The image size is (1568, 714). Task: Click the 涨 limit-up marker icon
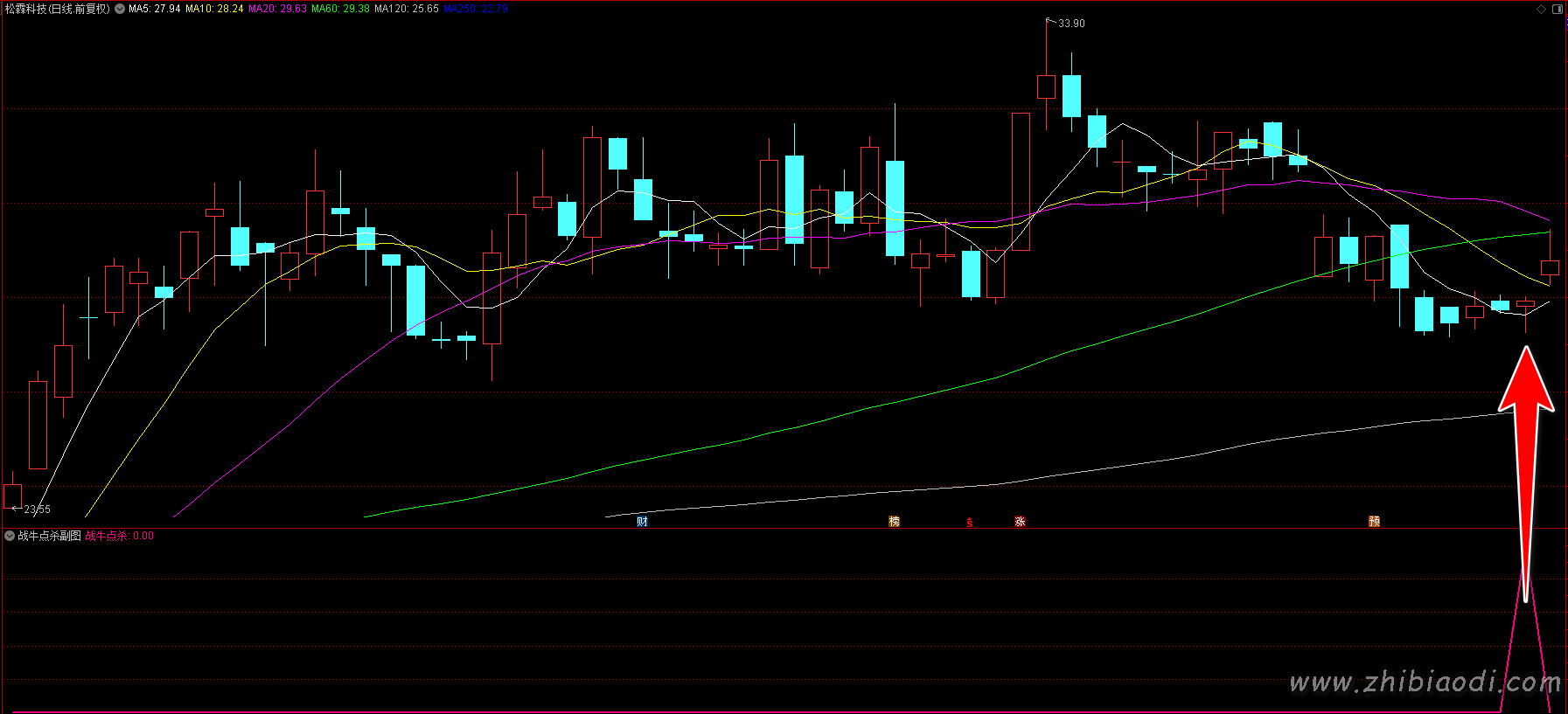click(1020, 522)
